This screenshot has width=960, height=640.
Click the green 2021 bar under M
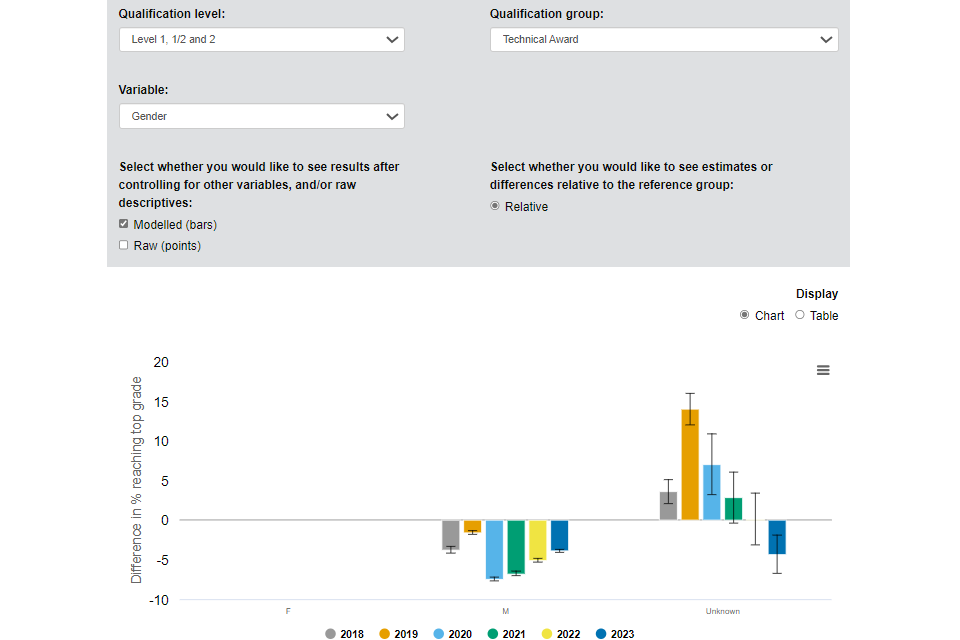[x=516, y=546]
